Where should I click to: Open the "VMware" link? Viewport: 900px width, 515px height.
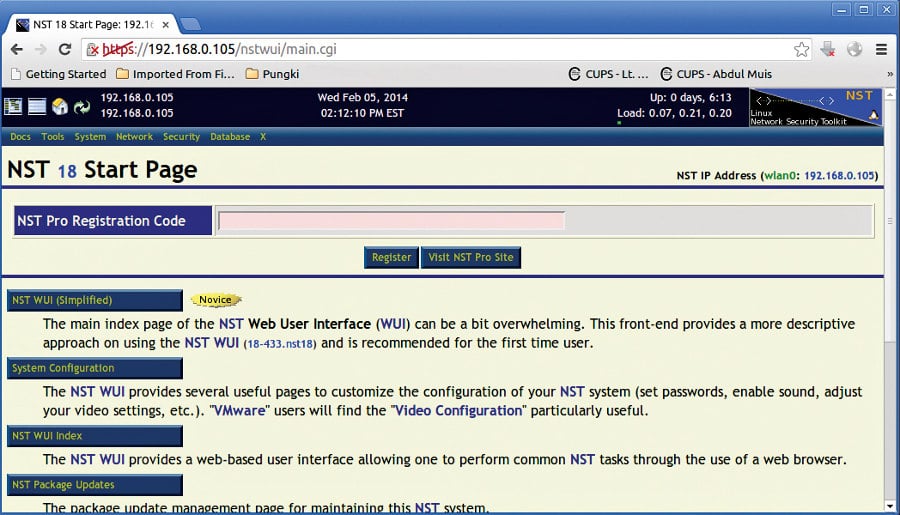pos(240,411)
